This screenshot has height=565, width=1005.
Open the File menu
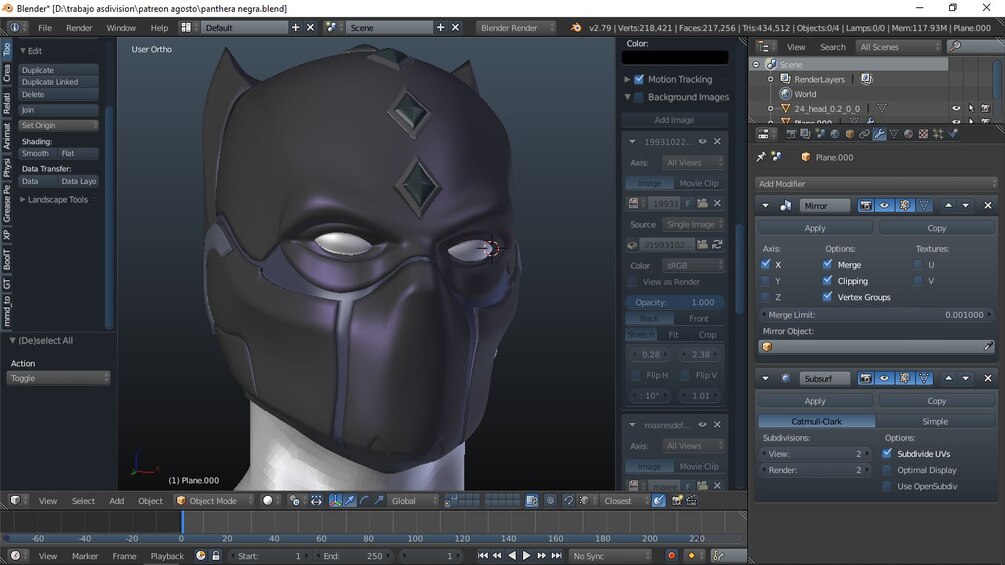45,28
